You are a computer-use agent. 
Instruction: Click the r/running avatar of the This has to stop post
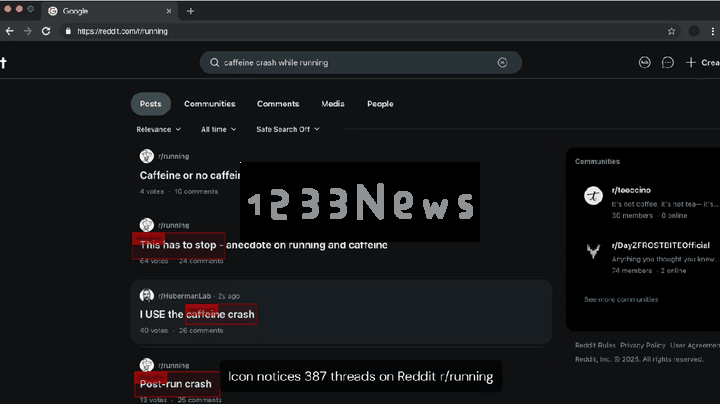tap(146, 225)
